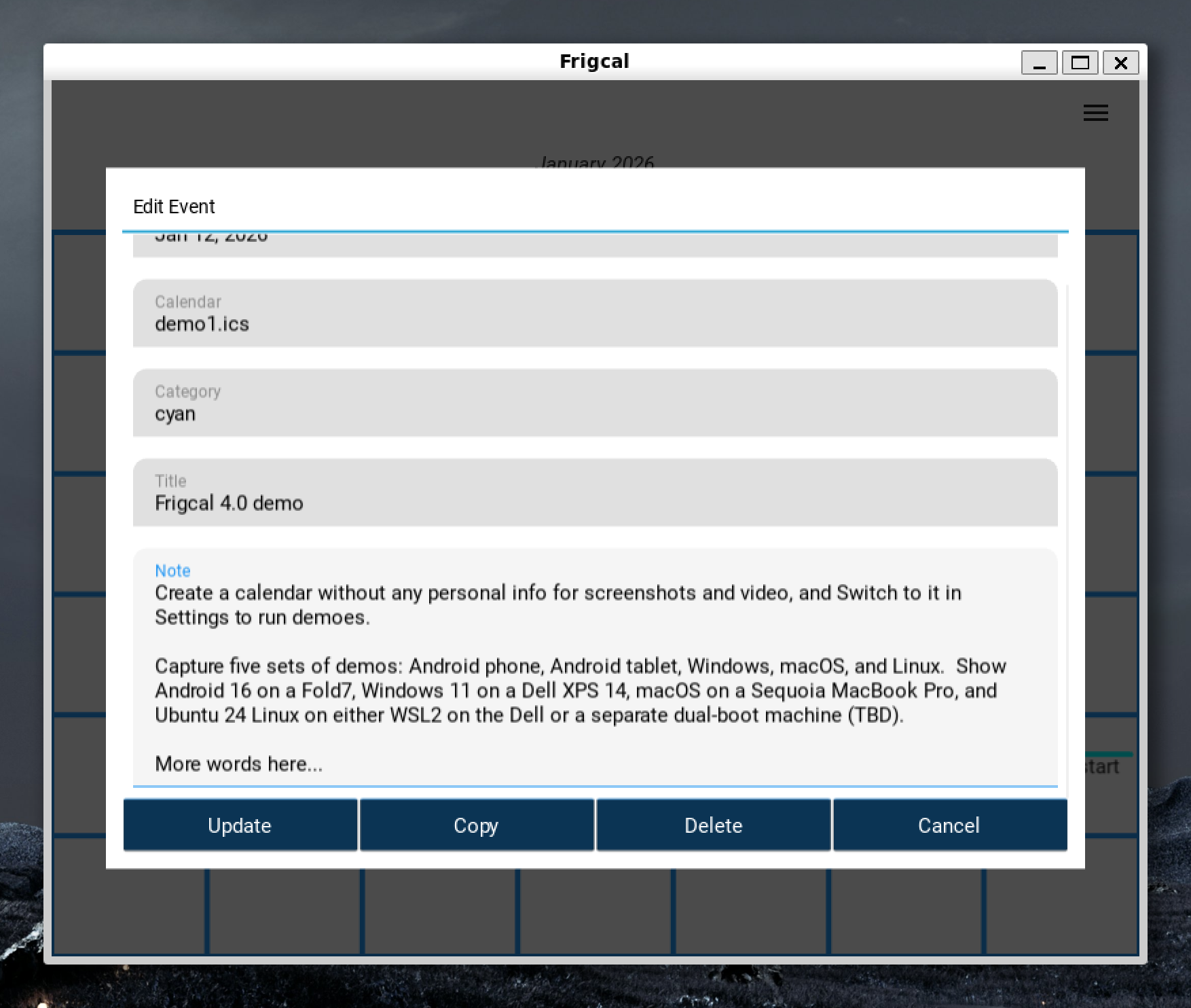1191x1008 pixels.
Task: Cancel the Edit Event dialog
Action: click(949, 825)
